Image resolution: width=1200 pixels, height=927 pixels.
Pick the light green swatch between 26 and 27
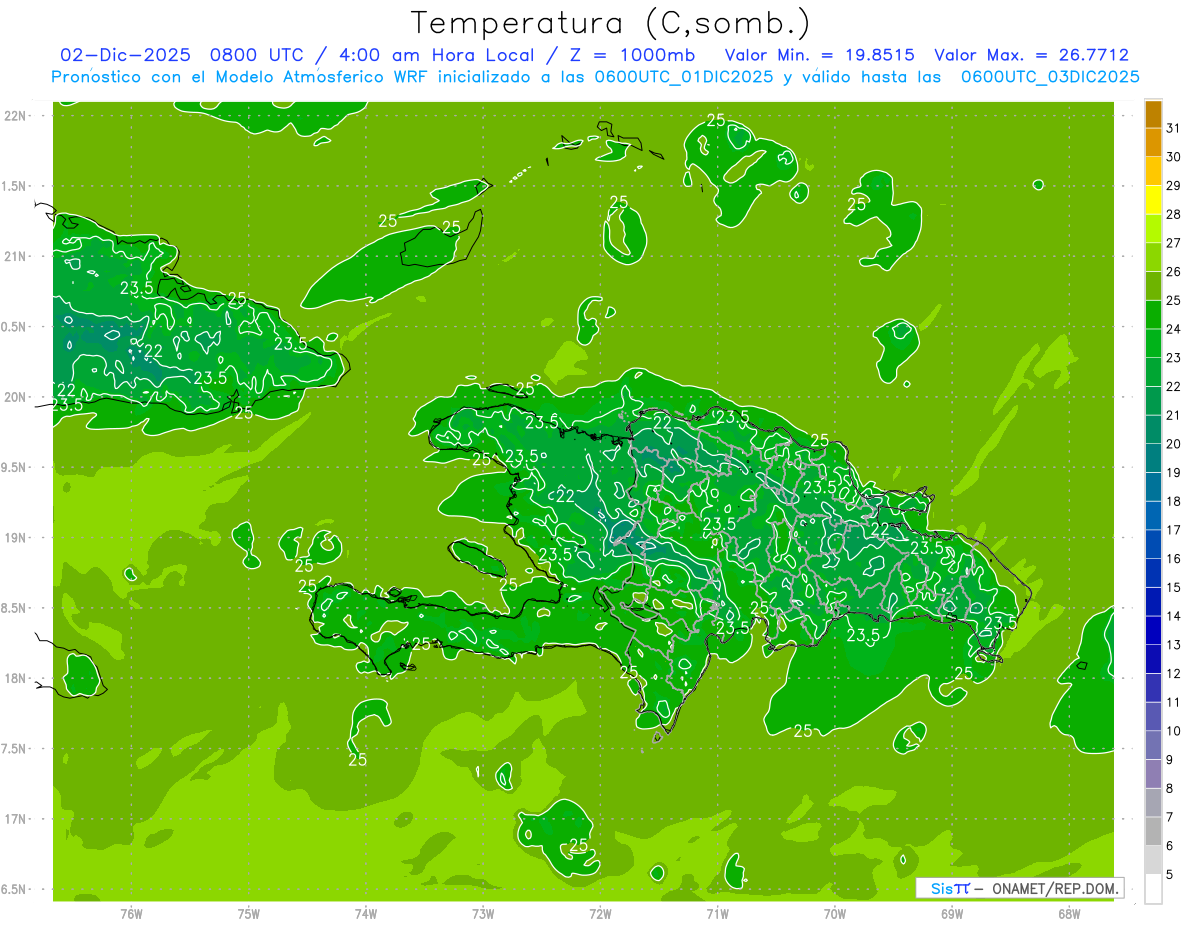coord(1153,258)
